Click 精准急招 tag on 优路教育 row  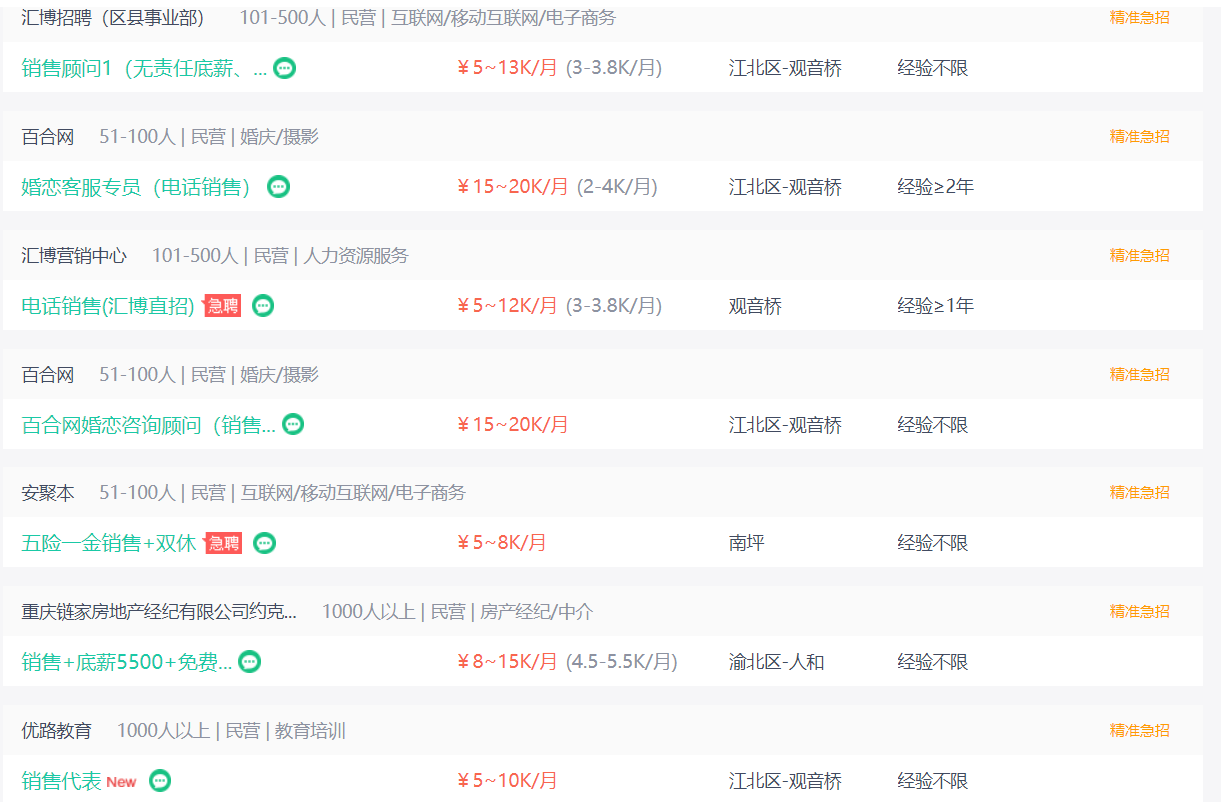1139,730
